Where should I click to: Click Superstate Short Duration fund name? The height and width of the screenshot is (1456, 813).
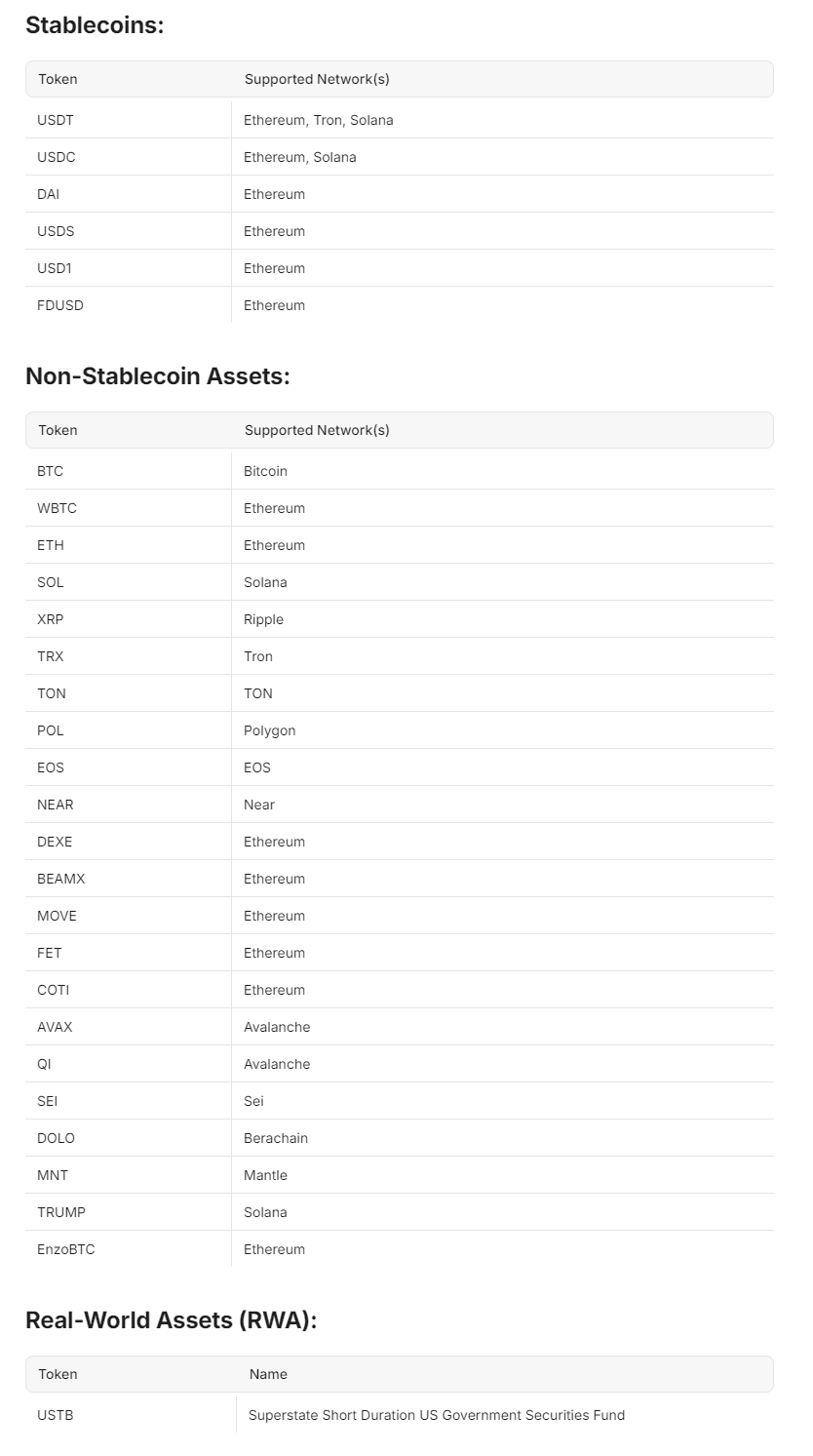pos(437,1415)
